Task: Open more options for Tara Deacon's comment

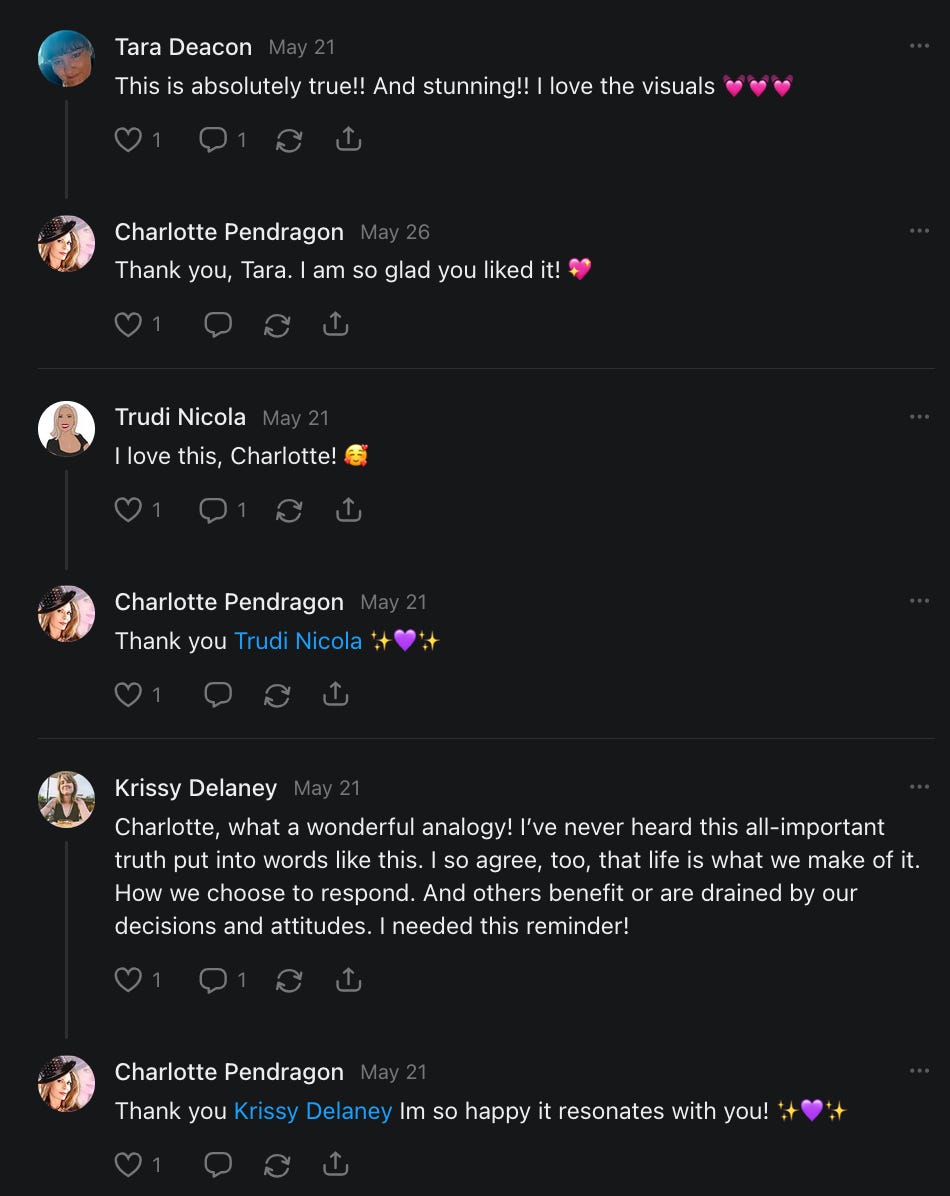Action: click(919, 46)
